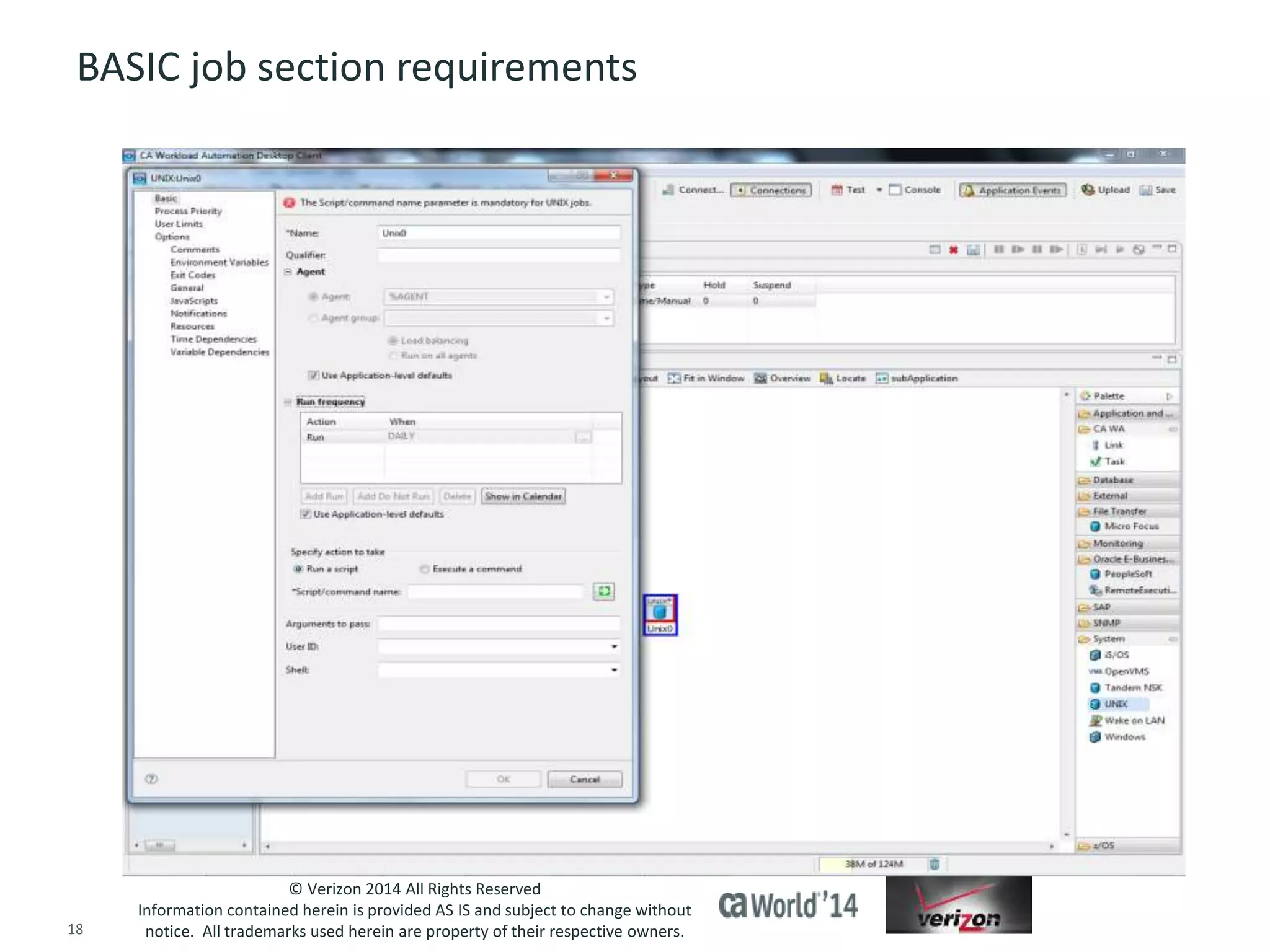Select the Task tool in CA WA
The width and height of the screenshot is (1270, 952).
pos(1095,461)
